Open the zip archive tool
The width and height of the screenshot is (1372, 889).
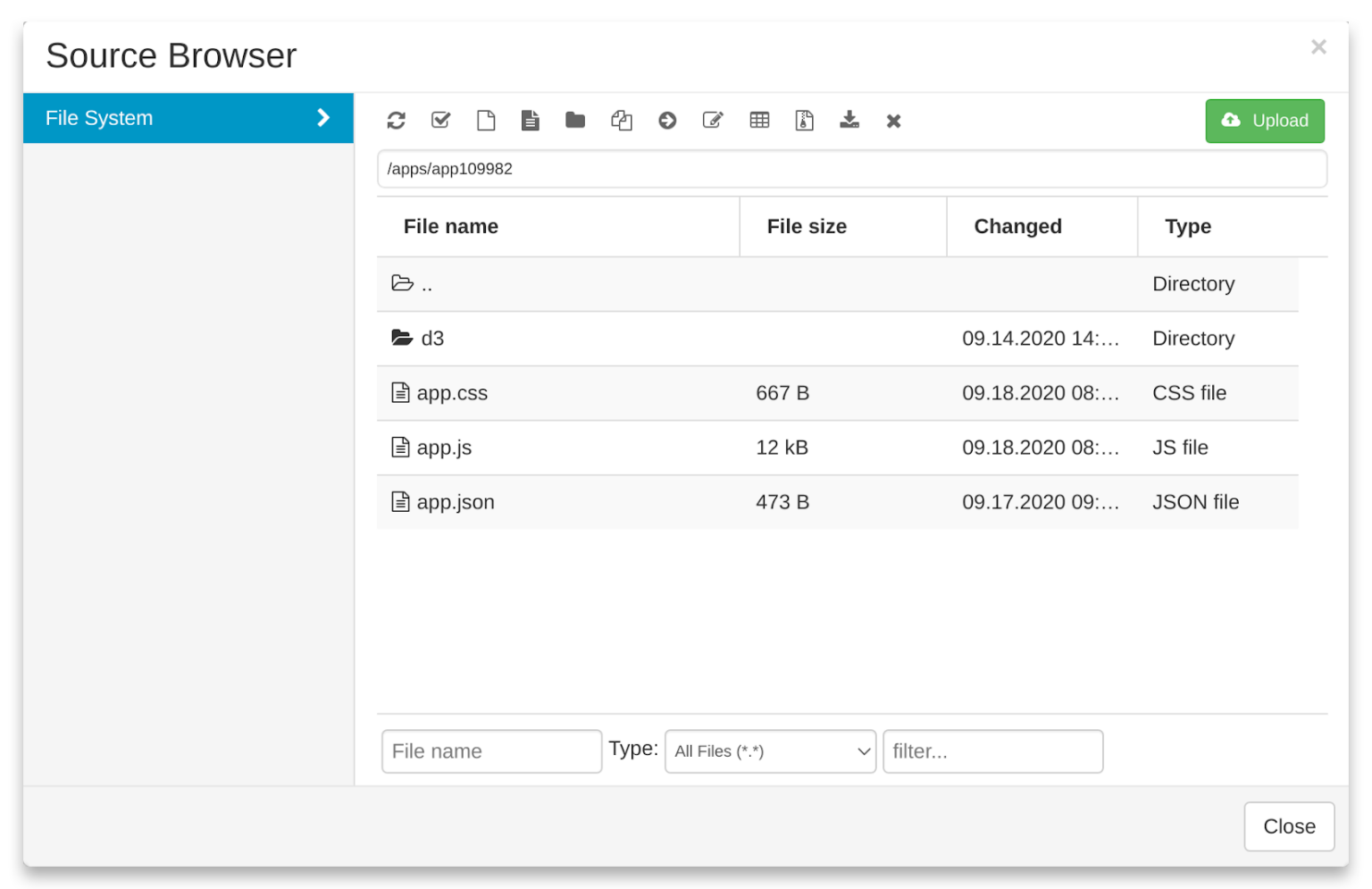coord(804,121)
